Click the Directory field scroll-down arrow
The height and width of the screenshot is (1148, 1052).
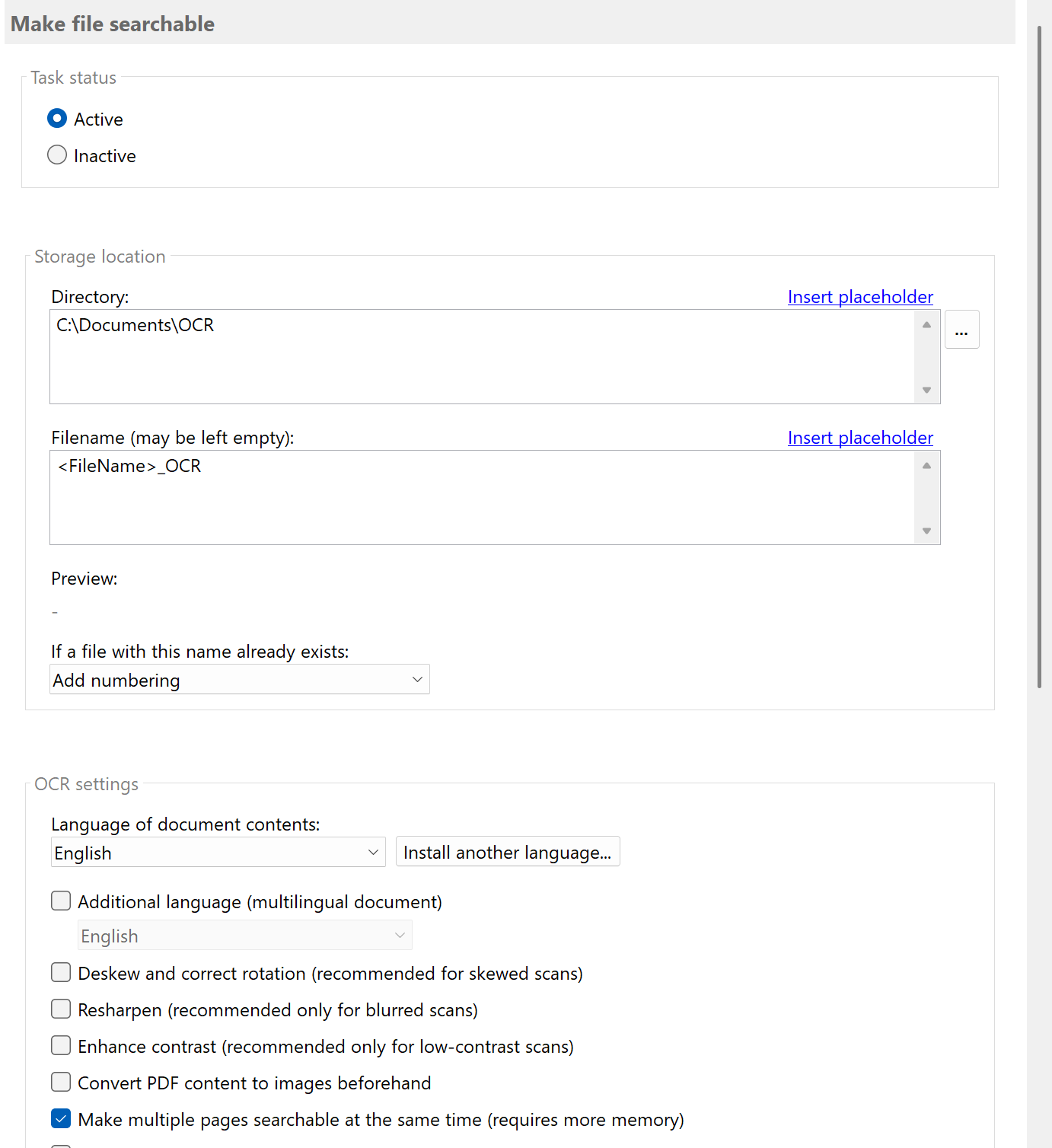tap(926, 390)
